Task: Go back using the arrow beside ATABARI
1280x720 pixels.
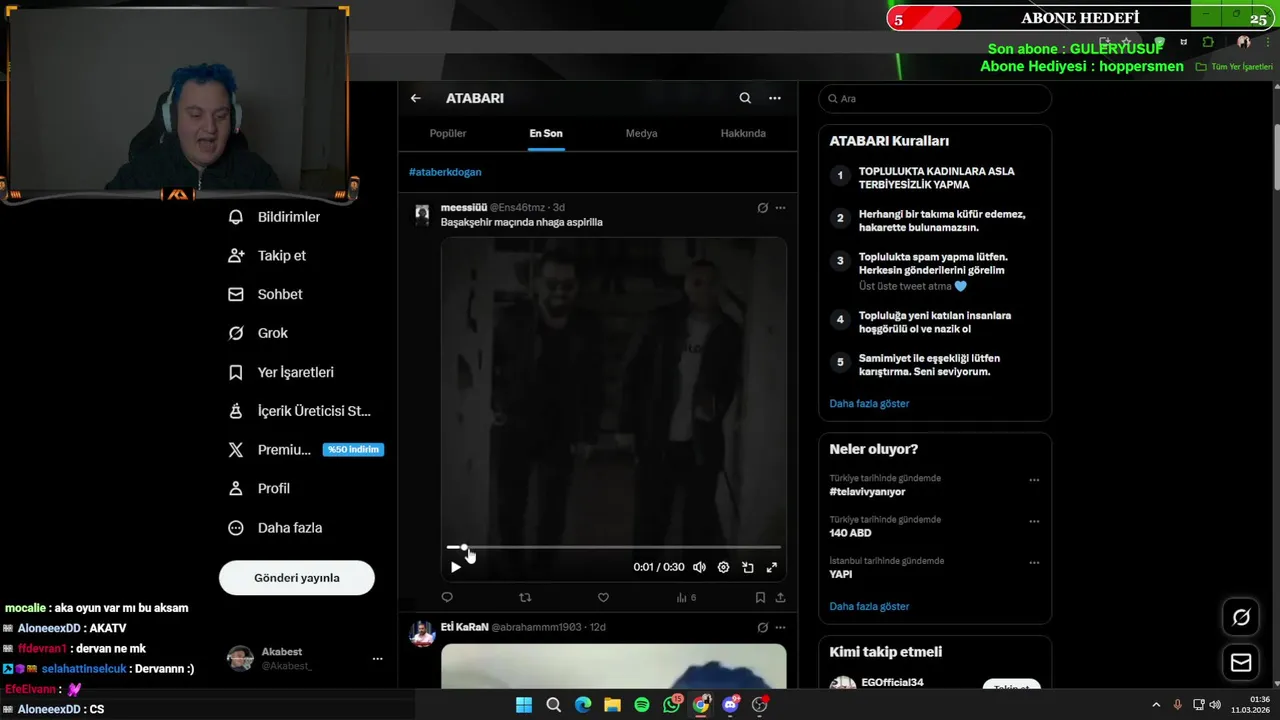Action: (416, 98)
